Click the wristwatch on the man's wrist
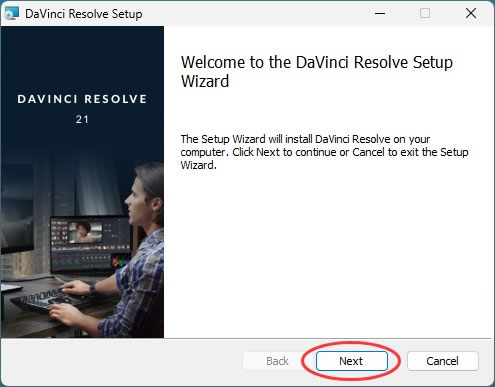Viewport: 495px width, 387px height. click(93, 288)
